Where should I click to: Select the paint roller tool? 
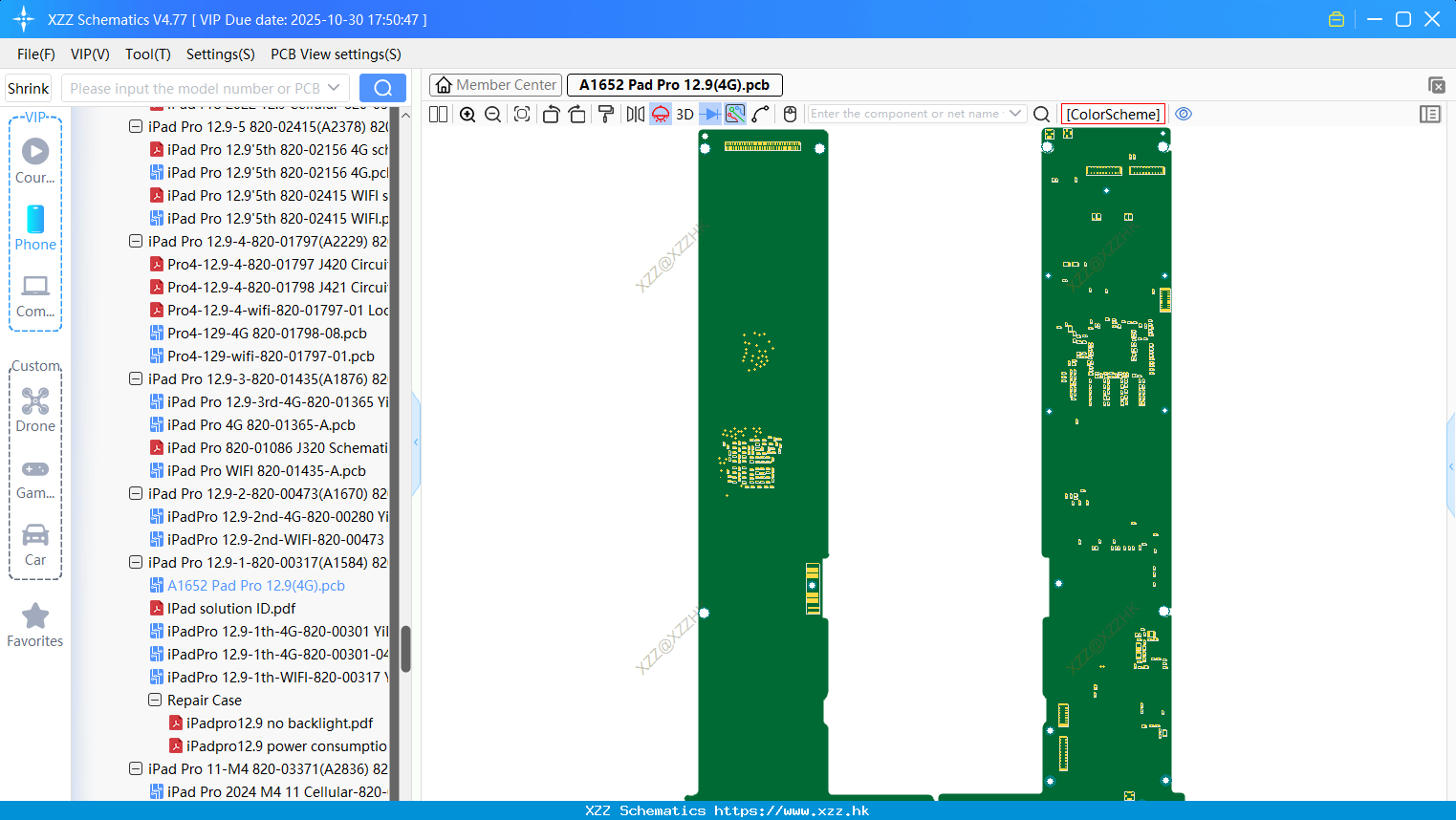pos(606,115)
